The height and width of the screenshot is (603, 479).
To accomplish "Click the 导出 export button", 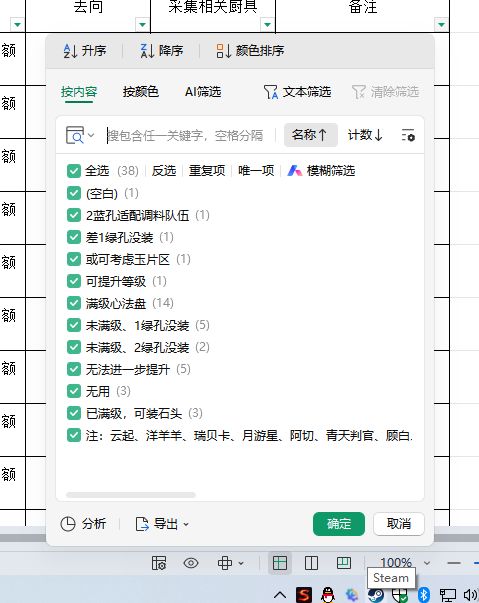I will tap(156, 524).
